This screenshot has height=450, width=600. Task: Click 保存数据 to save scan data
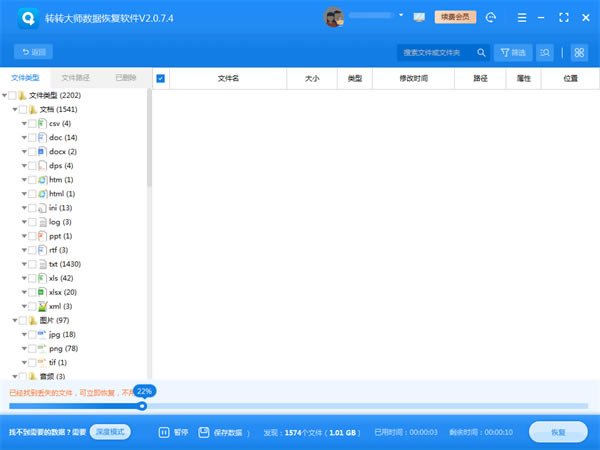220,432
